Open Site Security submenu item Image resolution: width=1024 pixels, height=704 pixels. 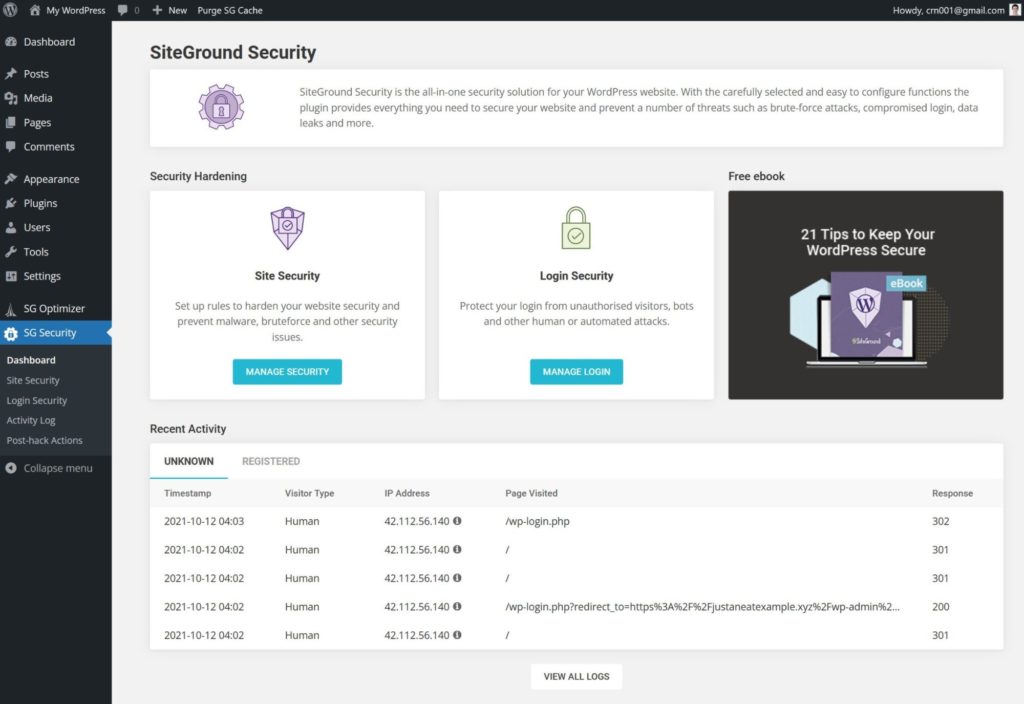coord(33,380)
